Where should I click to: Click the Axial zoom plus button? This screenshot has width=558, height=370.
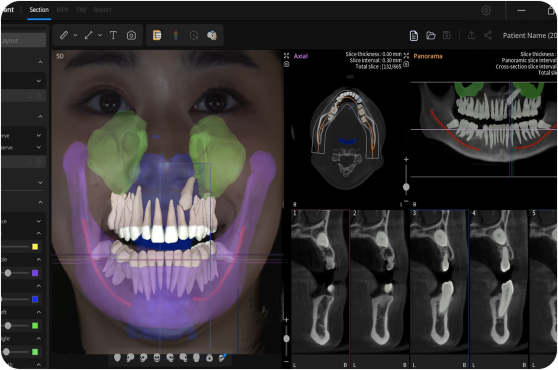coord(406,159)
